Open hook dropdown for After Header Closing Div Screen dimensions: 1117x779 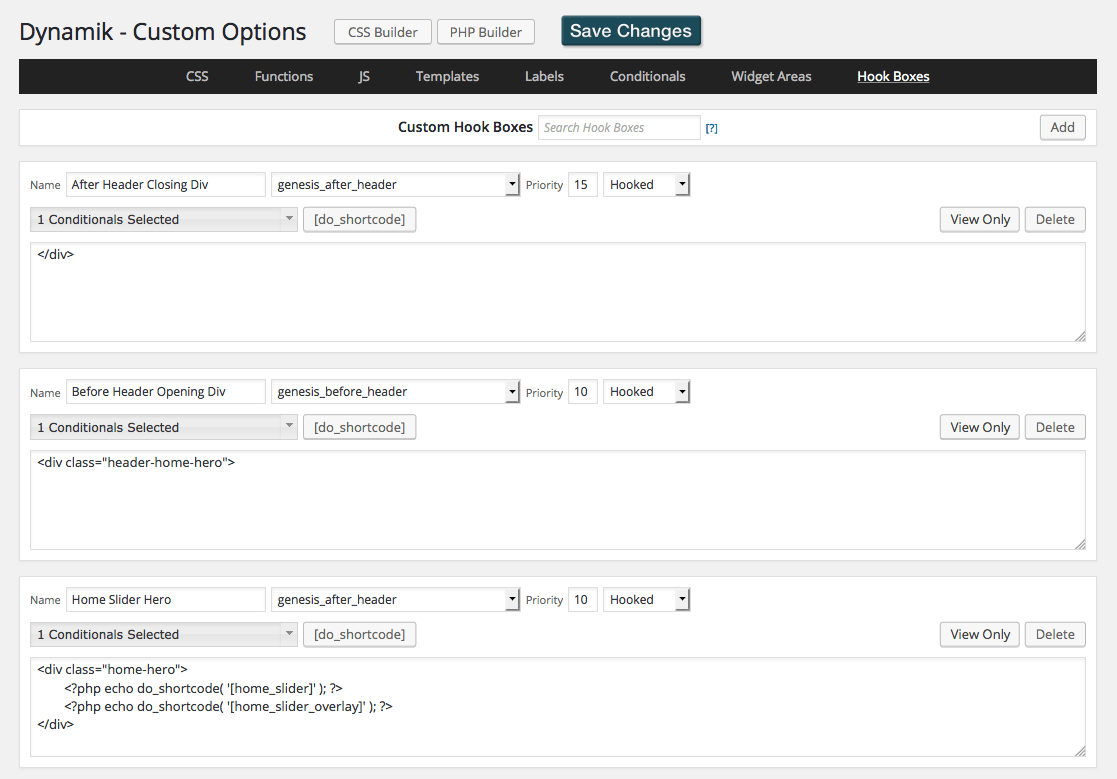(395, 184)
